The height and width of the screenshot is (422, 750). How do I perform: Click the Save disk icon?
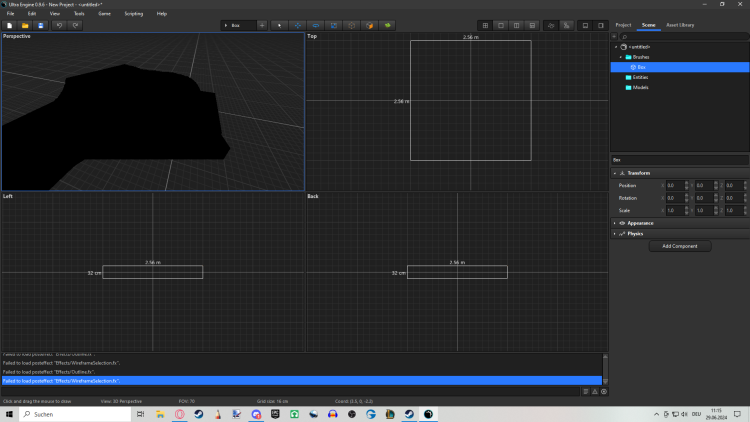[41, 25]
